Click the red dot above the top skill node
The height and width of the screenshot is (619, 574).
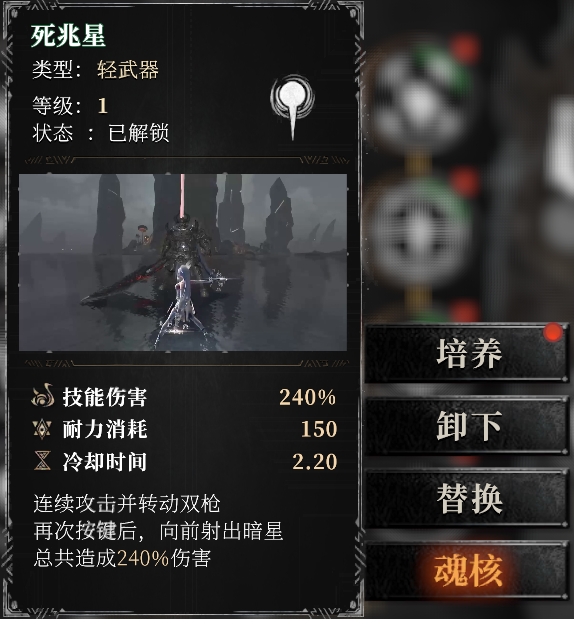coord(464,49)
